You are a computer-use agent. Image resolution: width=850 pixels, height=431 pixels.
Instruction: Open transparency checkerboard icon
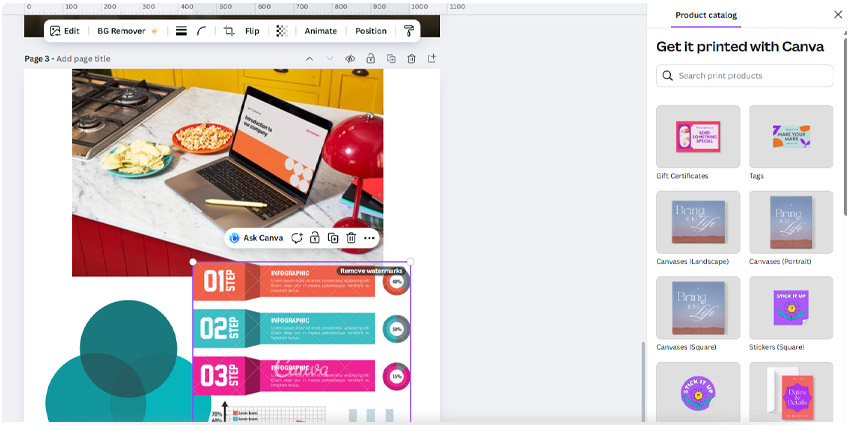click(x=282, y=31)
